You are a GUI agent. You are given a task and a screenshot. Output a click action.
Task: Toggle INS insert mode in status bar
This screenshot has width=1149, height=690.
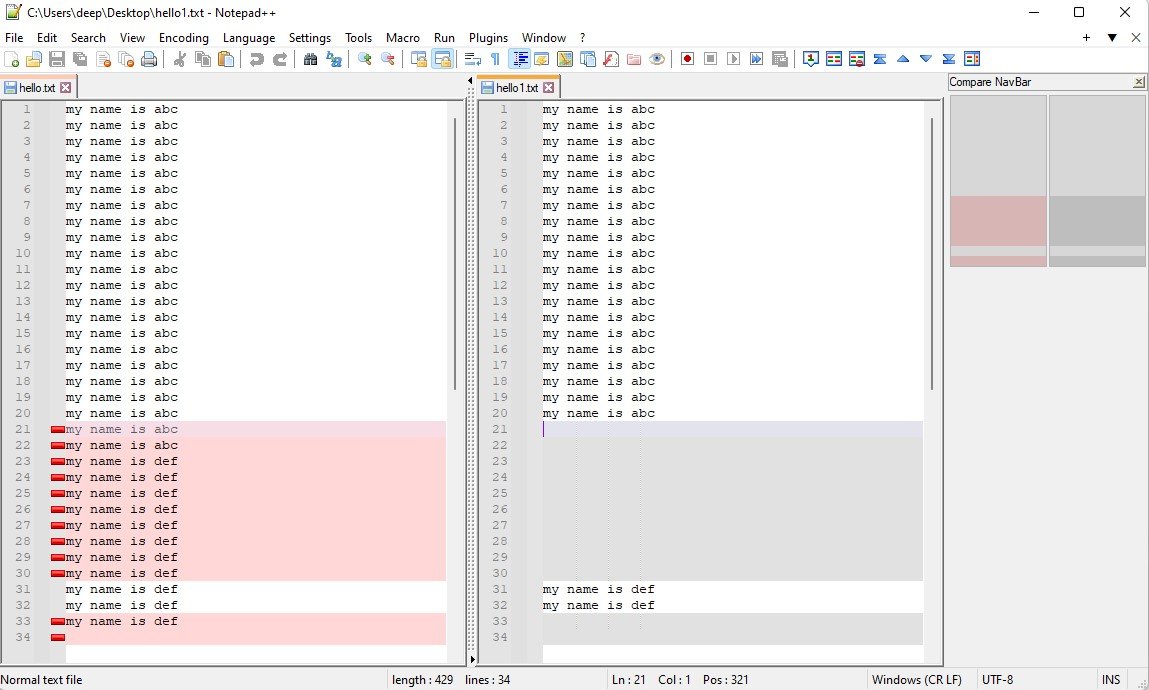click(1111, 680)
